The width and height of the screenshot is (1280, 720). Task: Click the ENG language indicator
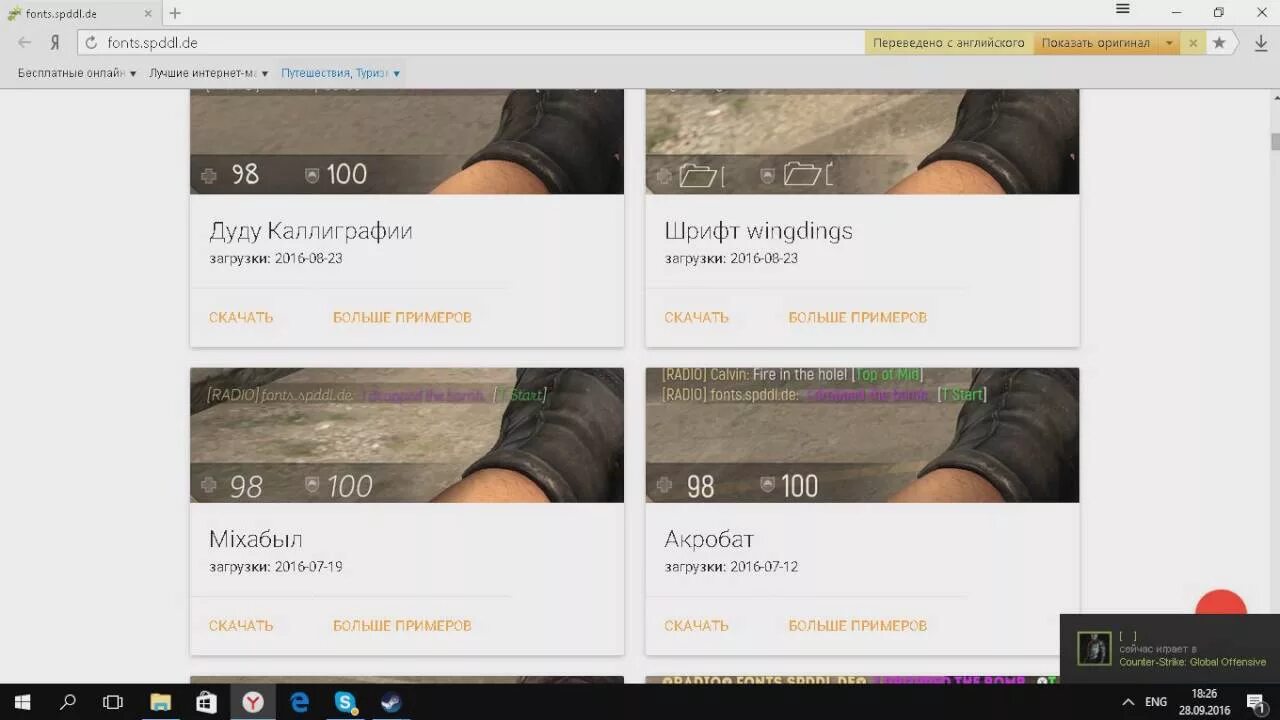tap(1156, 702)
